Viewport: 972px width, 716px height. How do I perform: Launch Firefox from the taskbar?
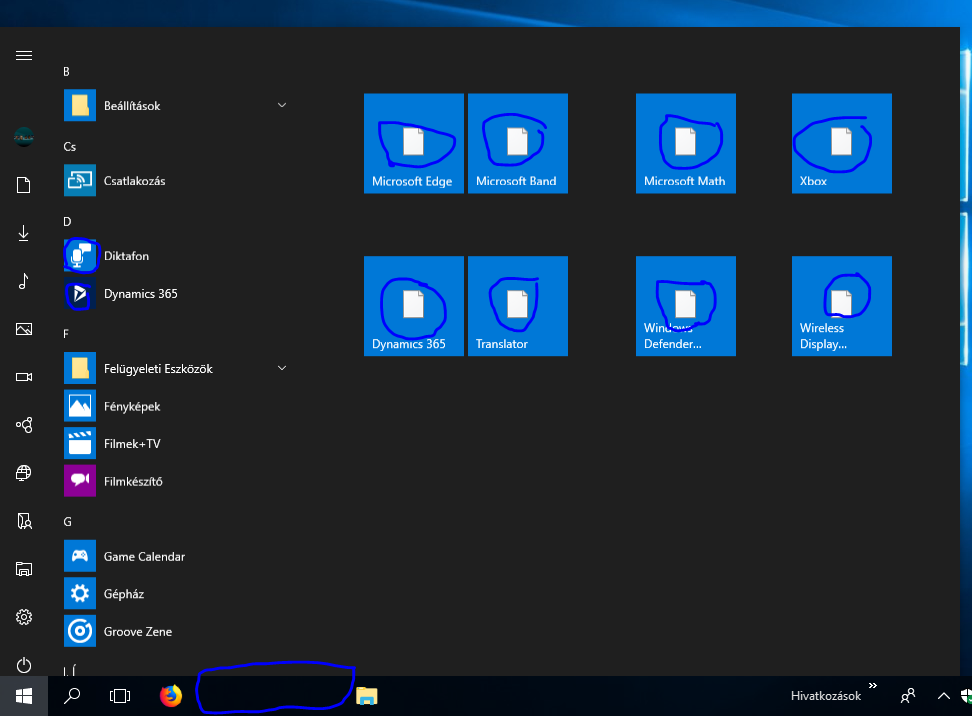point(170,696)
